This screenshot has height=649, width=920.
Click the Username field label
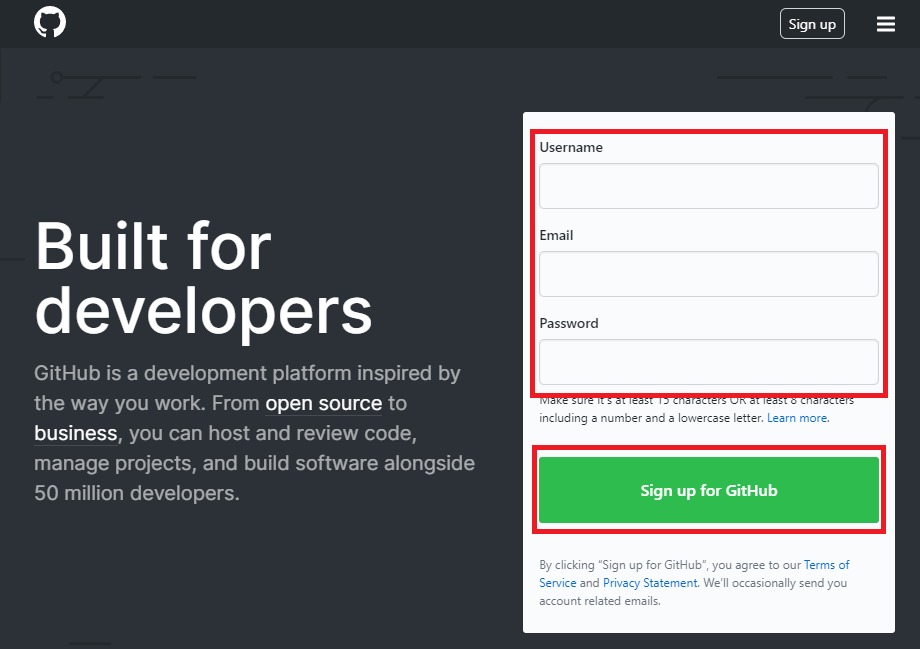point(571,147)
